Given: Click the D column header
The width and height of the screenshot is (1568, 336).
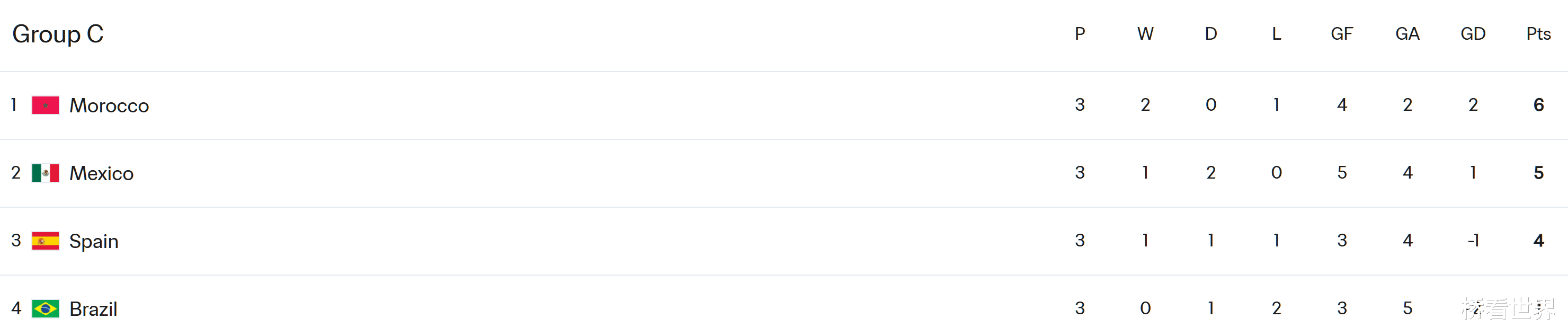Looking at the screenshot, I should pyautogui.click(x=1210, y=34).
